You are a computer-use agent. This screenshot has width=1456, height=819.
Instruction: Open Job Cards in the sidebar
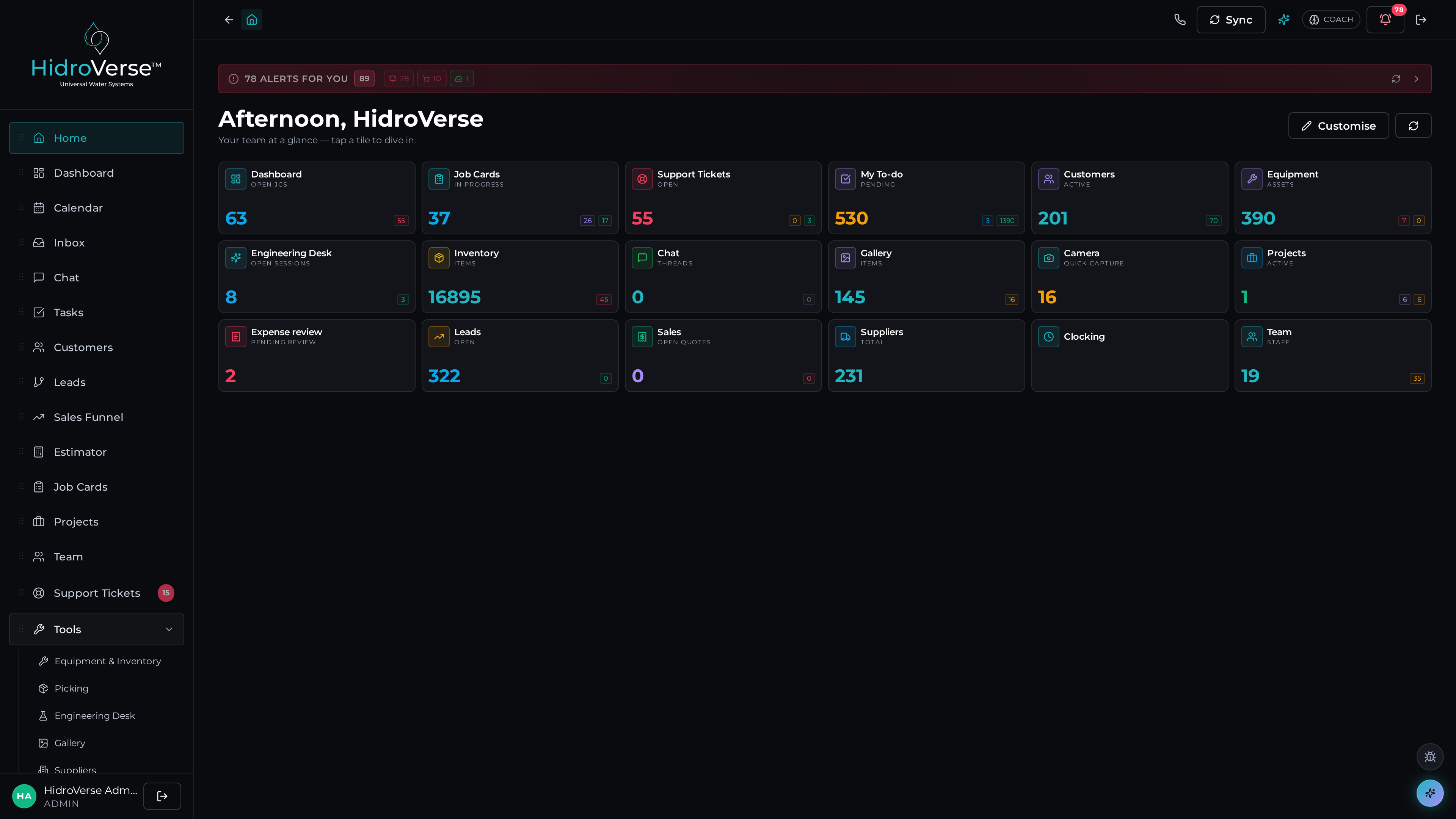pos(97,486)
